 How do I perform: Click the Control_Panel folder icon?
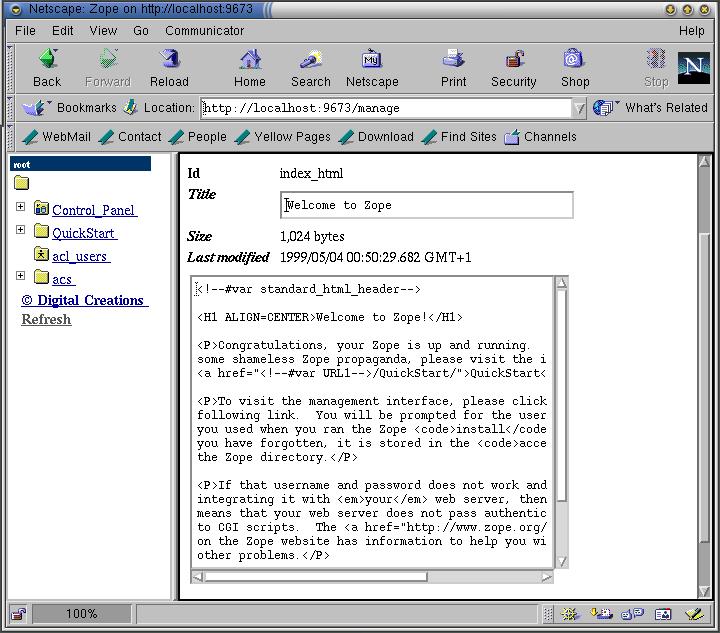click(x=41, y=208)
